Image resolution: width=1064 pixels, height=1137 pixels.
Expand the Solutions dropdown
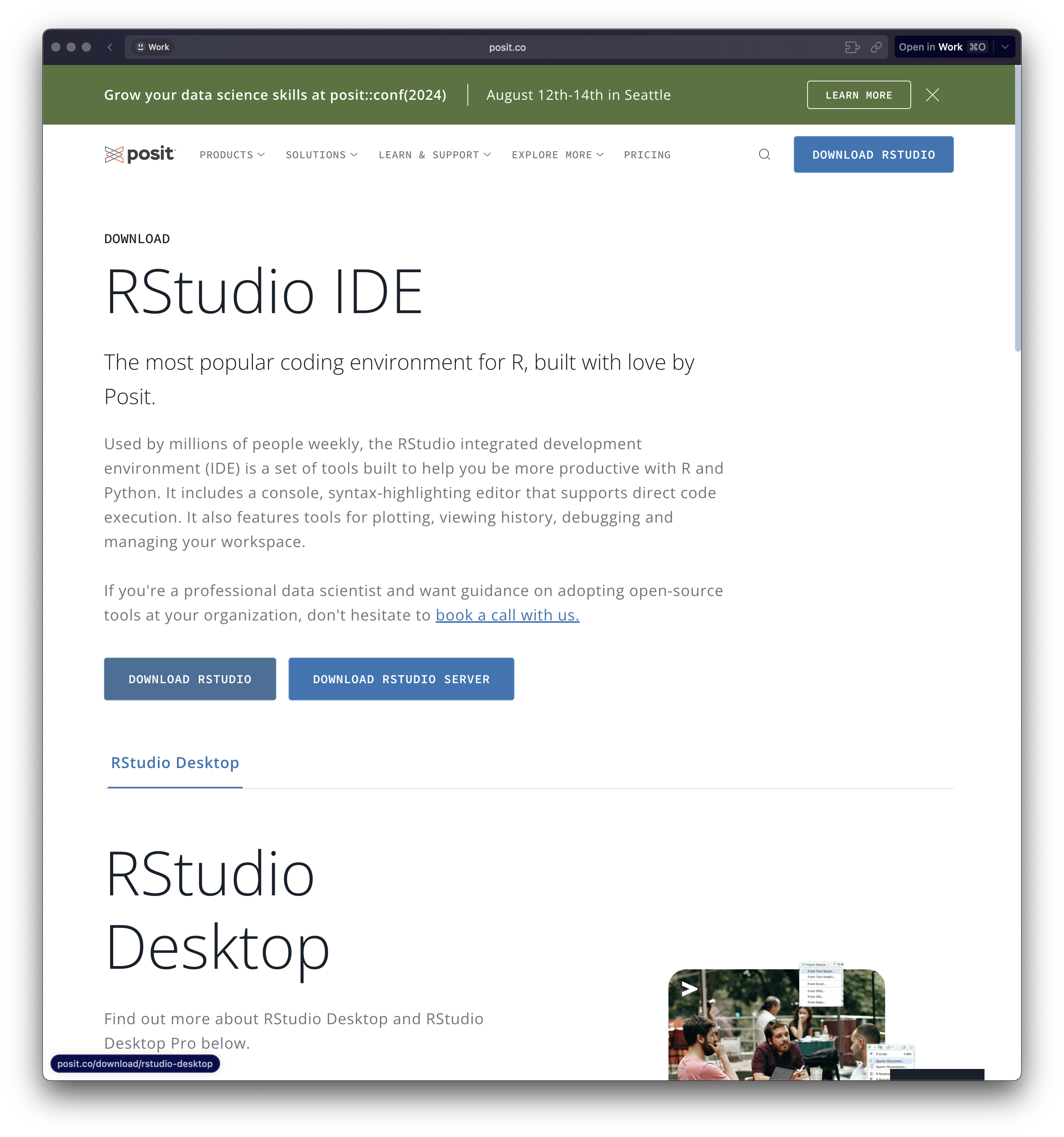pyautogui.click(x=321, y=154)
